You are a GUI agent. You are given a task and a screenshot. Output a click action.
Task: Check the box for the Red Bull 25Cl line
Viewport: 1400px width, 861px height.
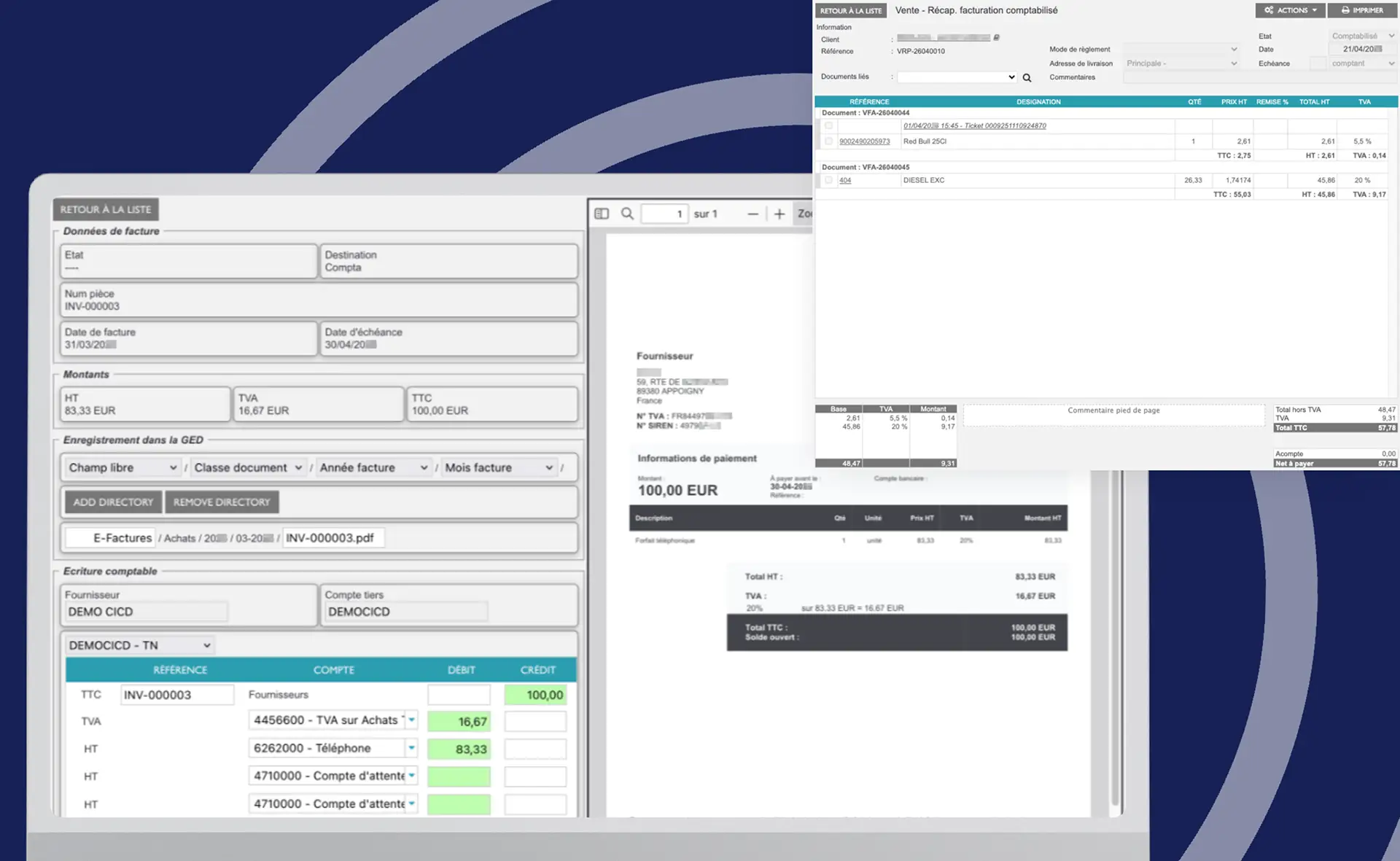828,141
